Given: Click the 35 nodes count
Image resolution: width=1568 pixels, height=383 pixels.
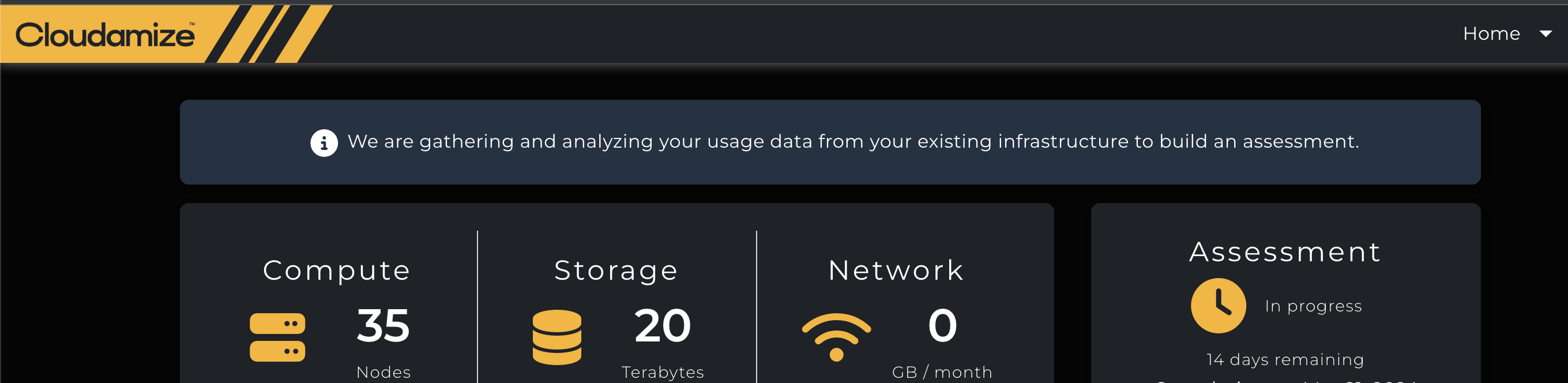Looking at the screenshot, I should click(x=383, y=325).
